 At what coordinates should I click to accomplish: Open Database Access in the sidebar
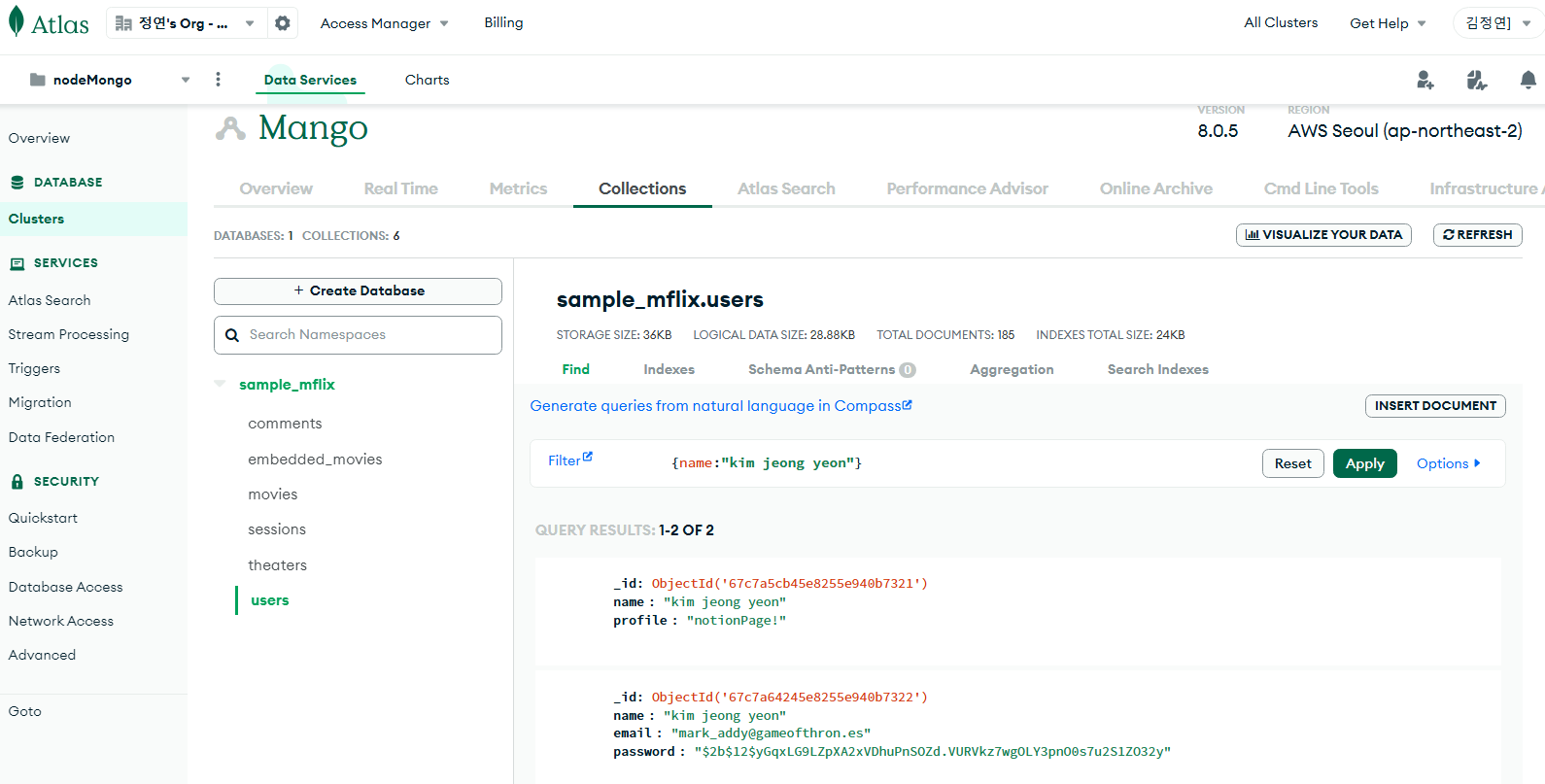coord(66,587)
